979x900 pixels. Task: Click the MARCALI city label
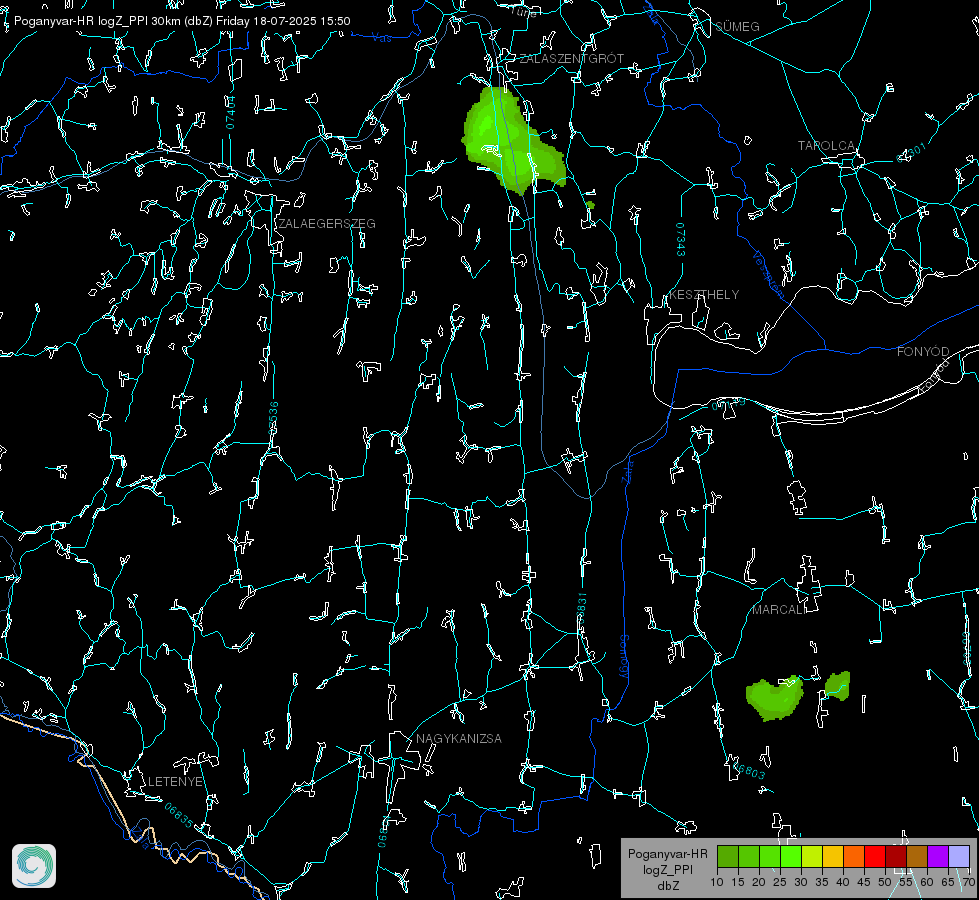(x=779, y=610)
